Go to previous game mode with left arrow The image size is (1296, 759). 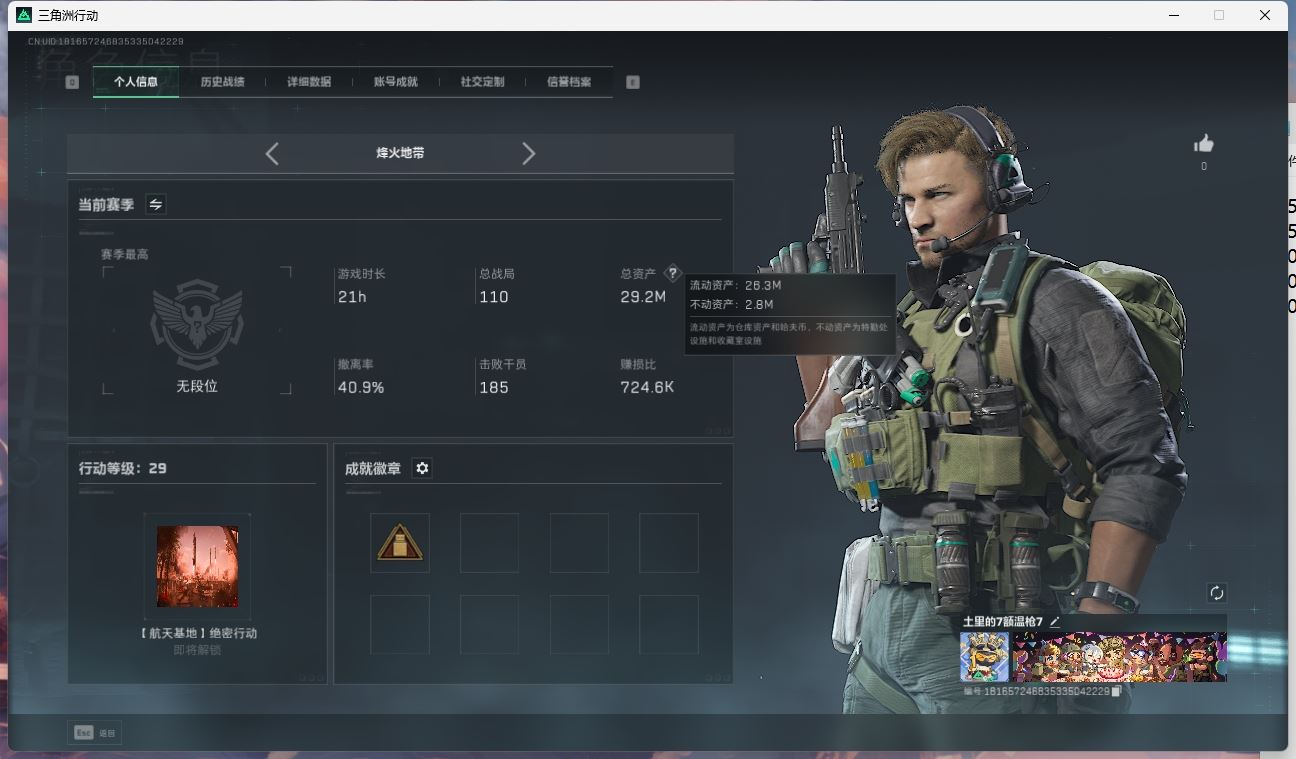(272, 153)
